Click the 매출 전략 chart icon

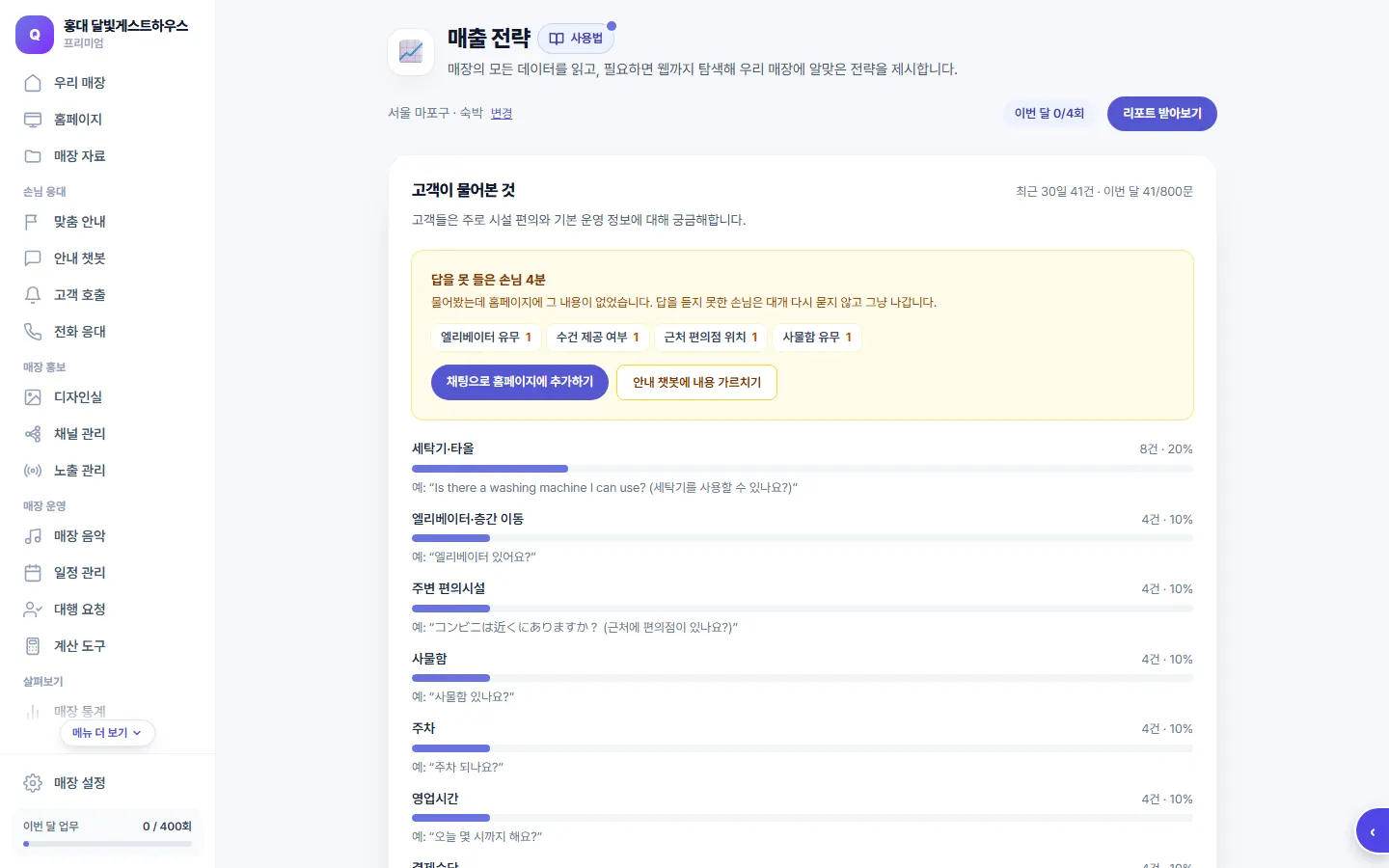[411, 52]
